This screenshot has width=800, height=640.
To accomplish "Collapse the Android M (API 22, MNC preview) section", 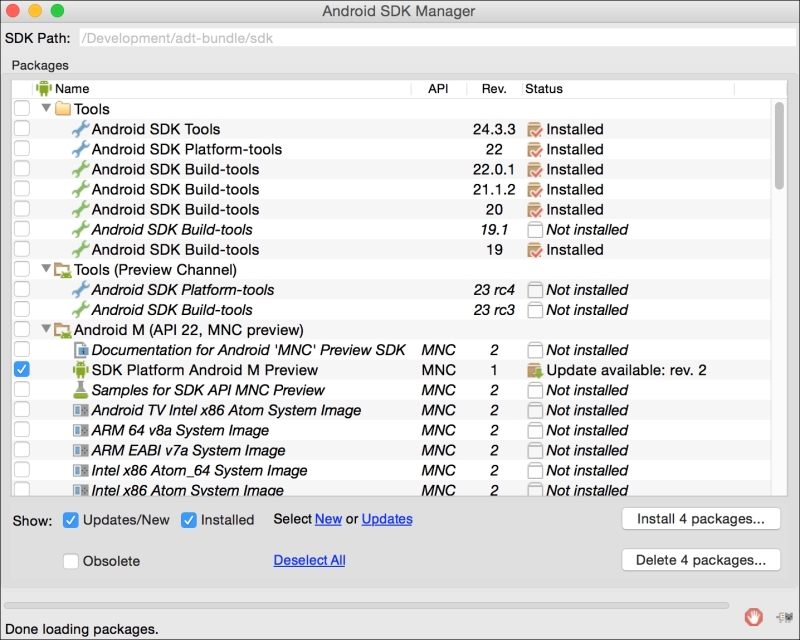I will coord(46,329).
